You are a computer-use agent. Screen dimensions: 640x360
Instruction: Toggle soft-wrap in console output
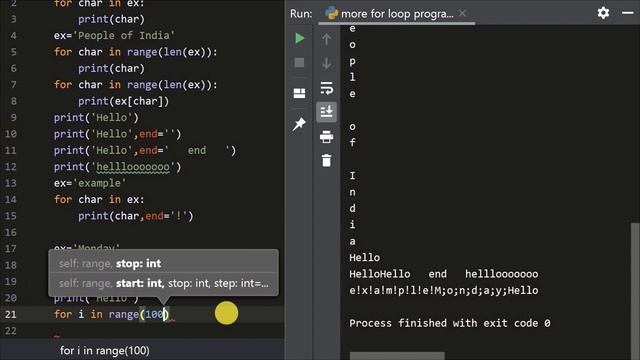click(326, 88)
